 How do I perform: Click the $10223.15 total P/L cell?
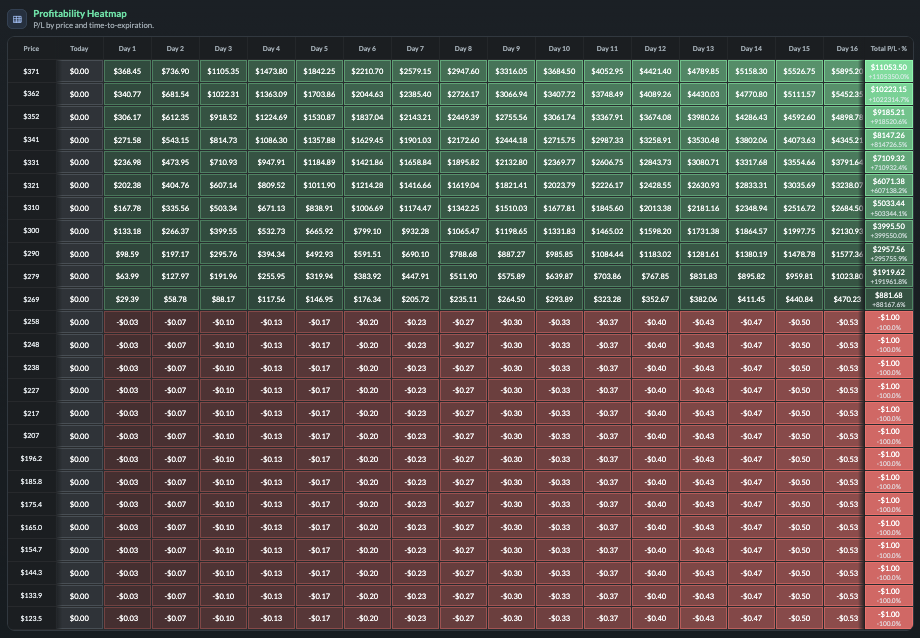(889, 94)
